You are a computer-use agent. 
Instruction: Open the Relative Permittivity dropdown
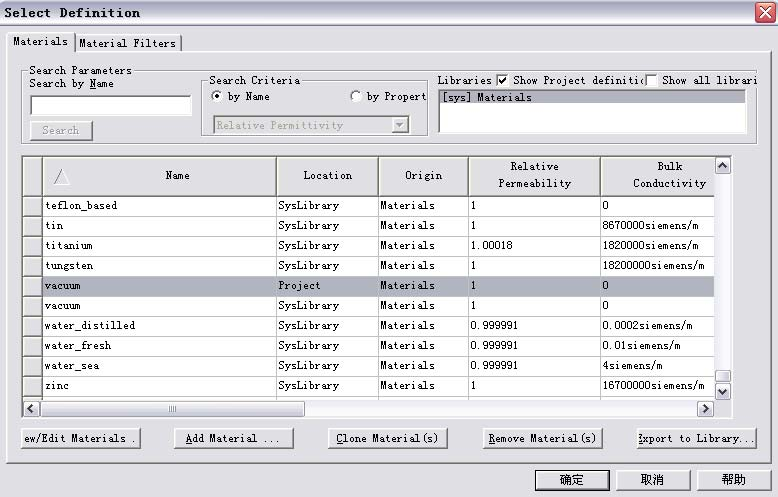[x=400, y=125]
